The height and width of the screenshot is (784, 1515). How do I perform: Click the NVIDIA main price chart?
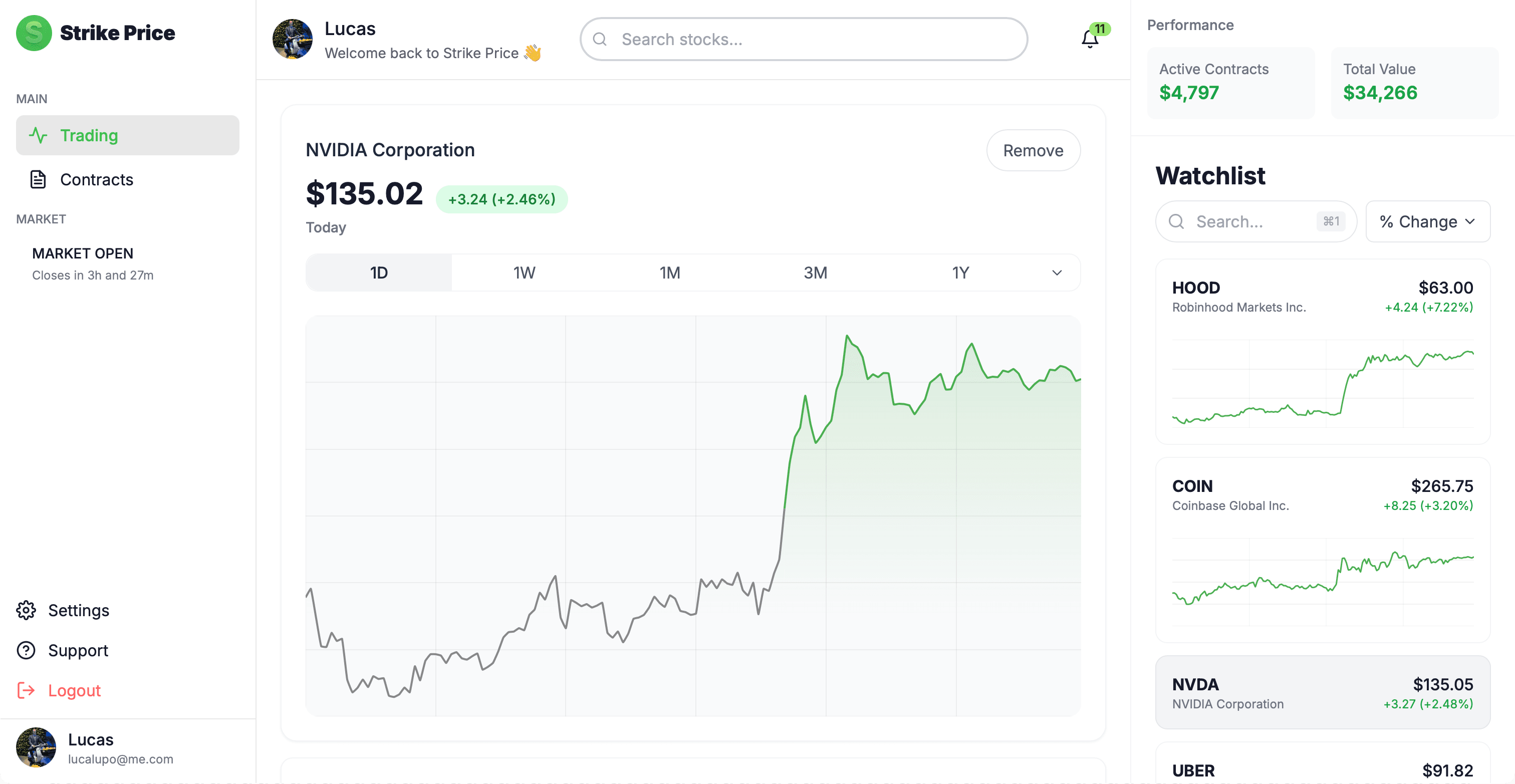[x=693, y=516]
